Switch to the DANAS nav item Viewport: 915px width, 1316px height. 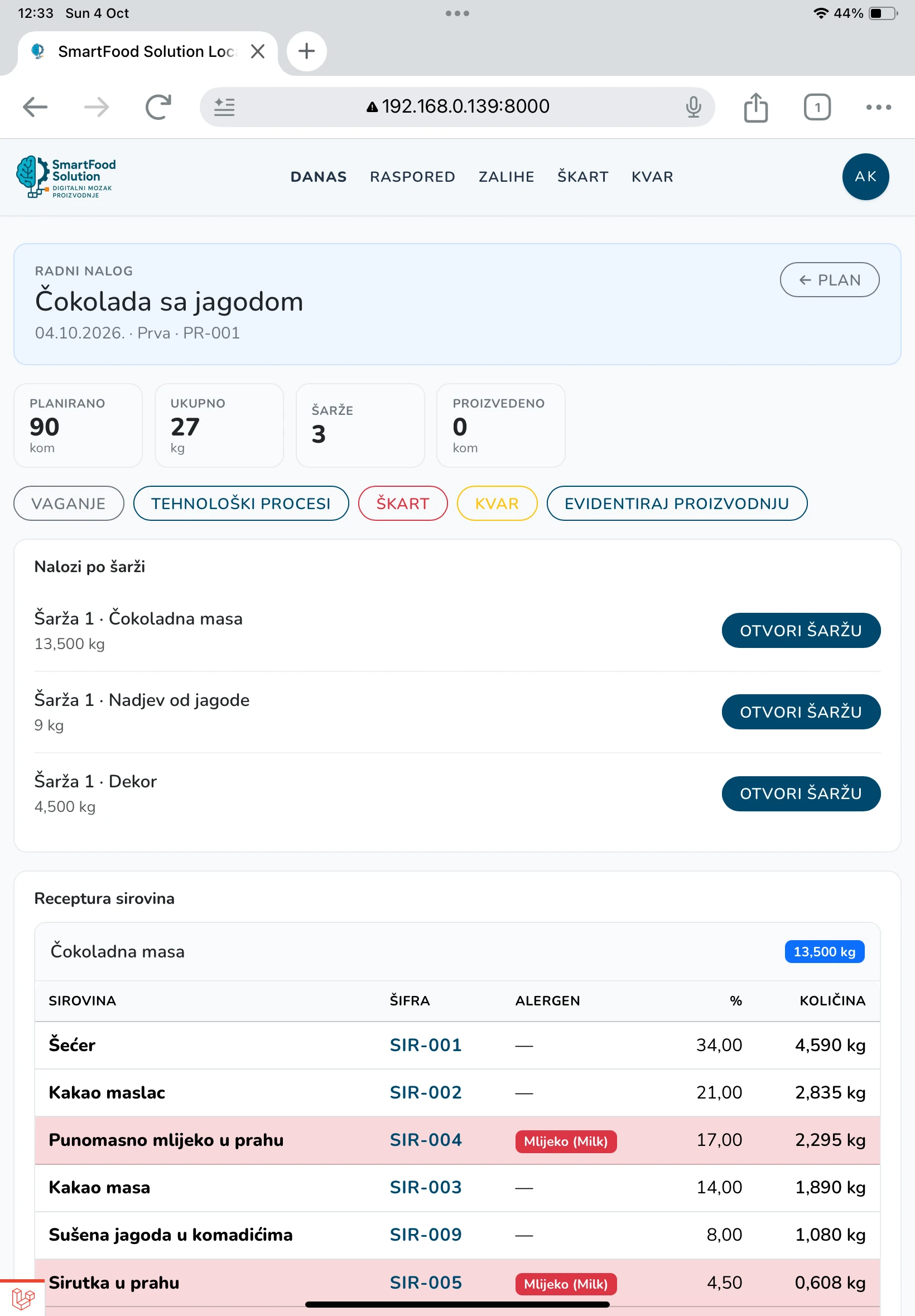[x=319, y=177]
